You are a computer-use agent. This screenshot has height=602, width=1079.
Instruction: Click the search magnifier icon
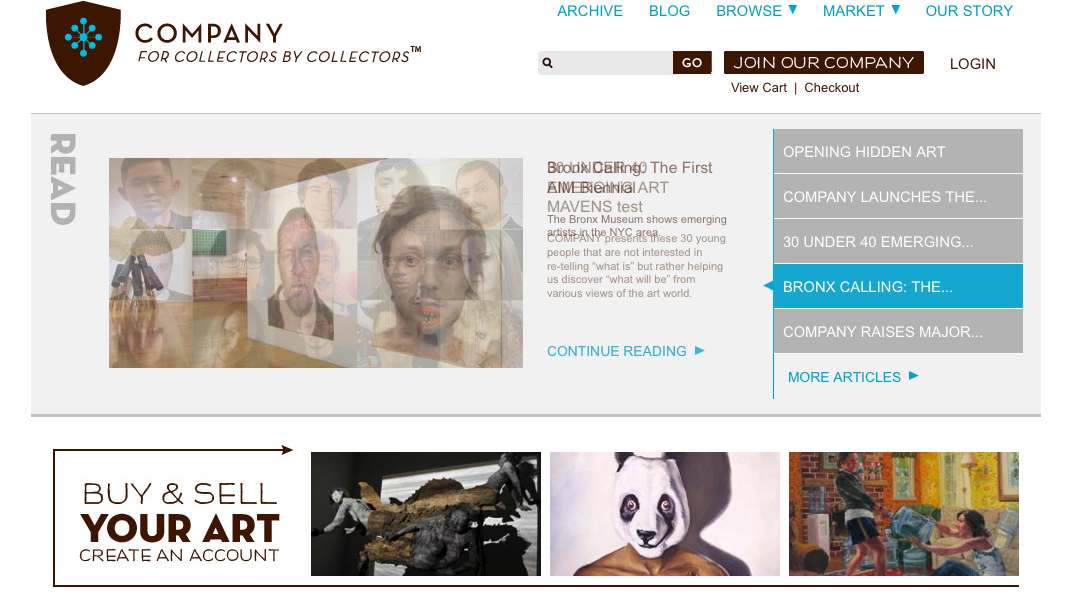(548, 63)
